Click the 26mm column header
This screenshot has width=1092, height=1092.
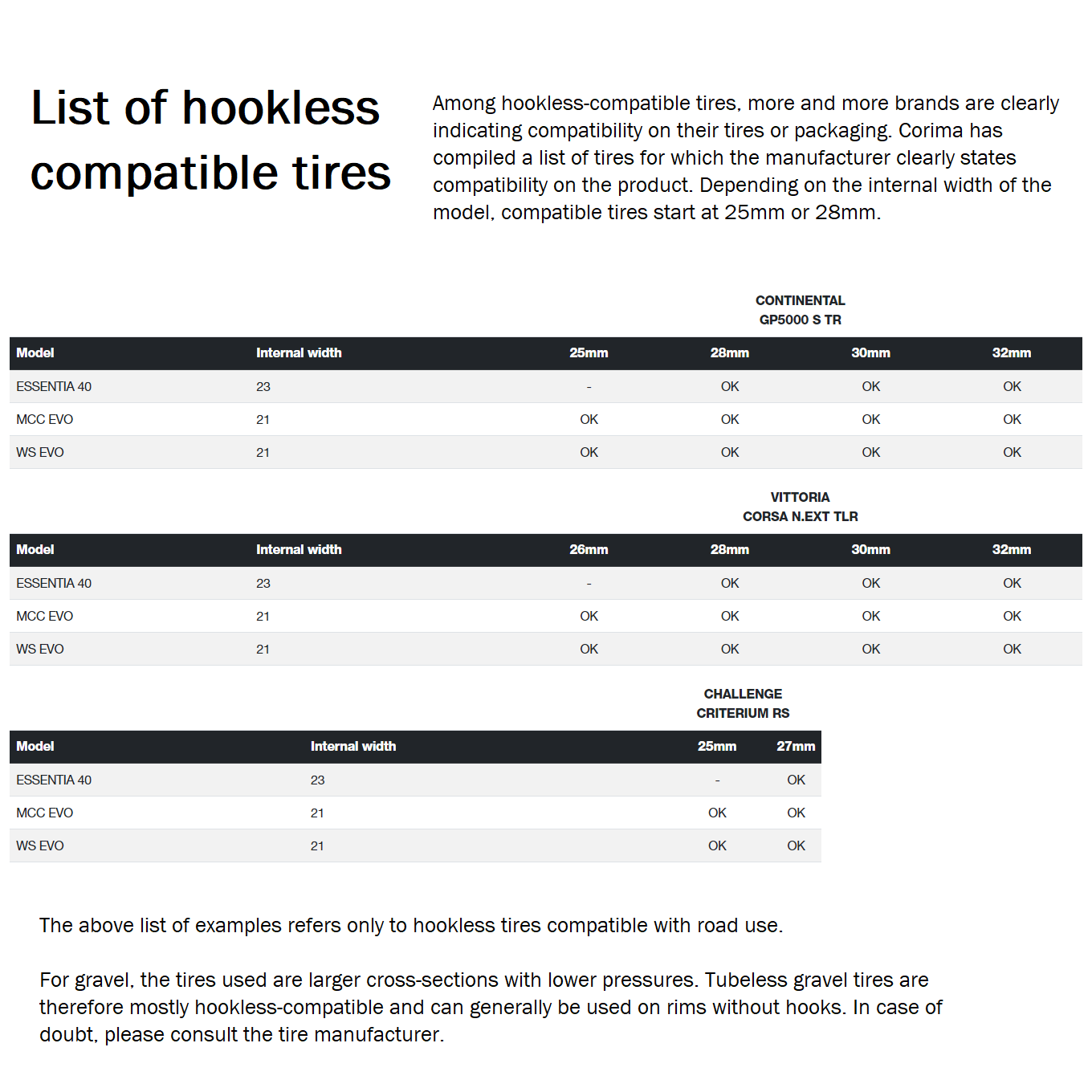[x=589, y=550]
